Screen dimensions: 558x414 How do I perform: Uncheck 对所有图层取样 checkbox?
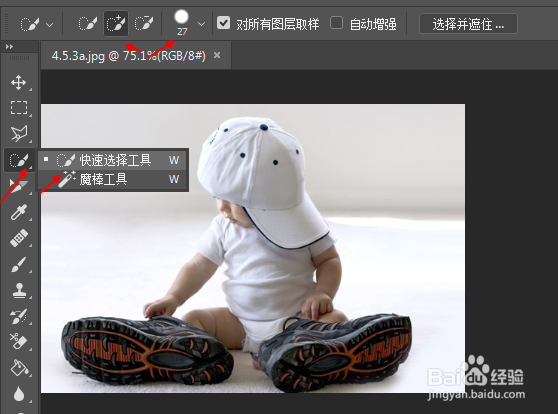point(223,23)
